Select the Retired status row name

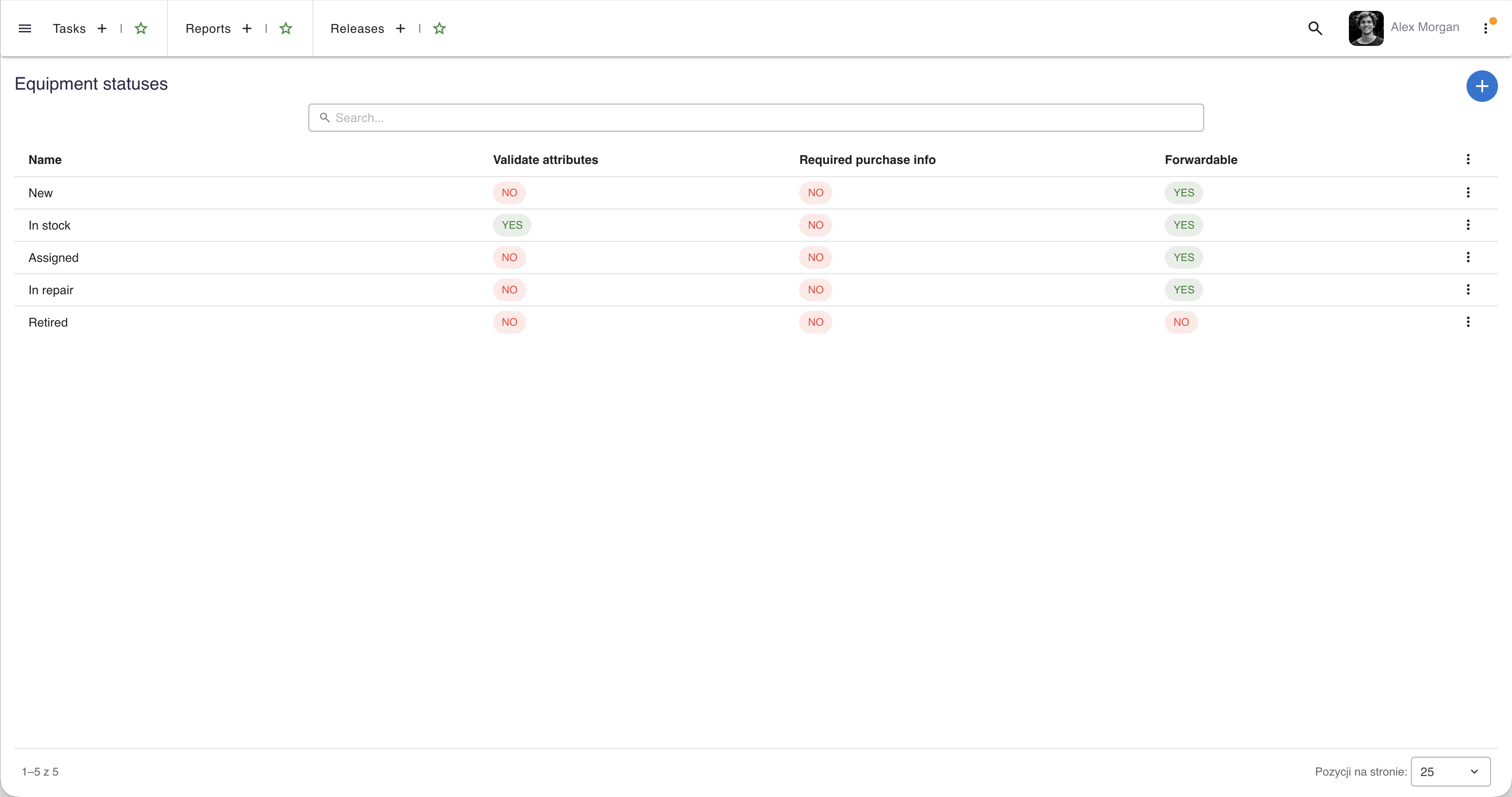(48, 322)
